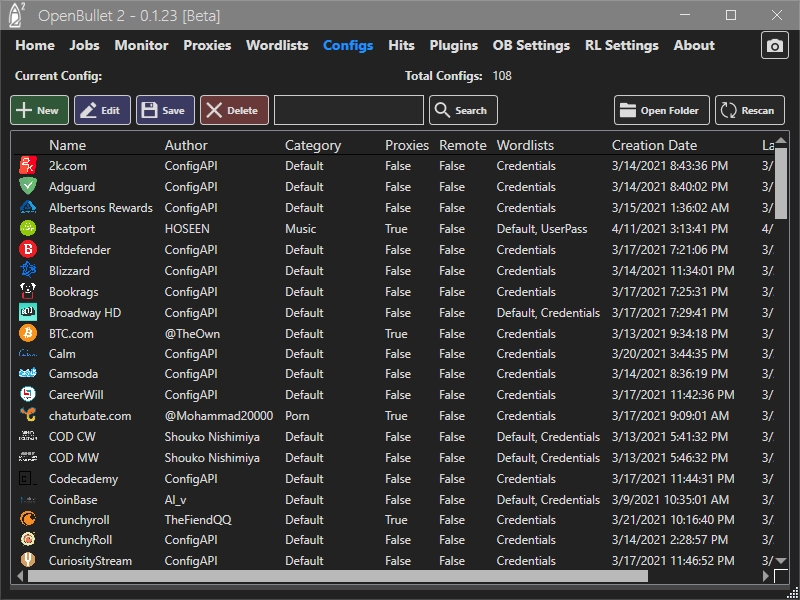
Task: Click the search input field
Action: [348, 110]
